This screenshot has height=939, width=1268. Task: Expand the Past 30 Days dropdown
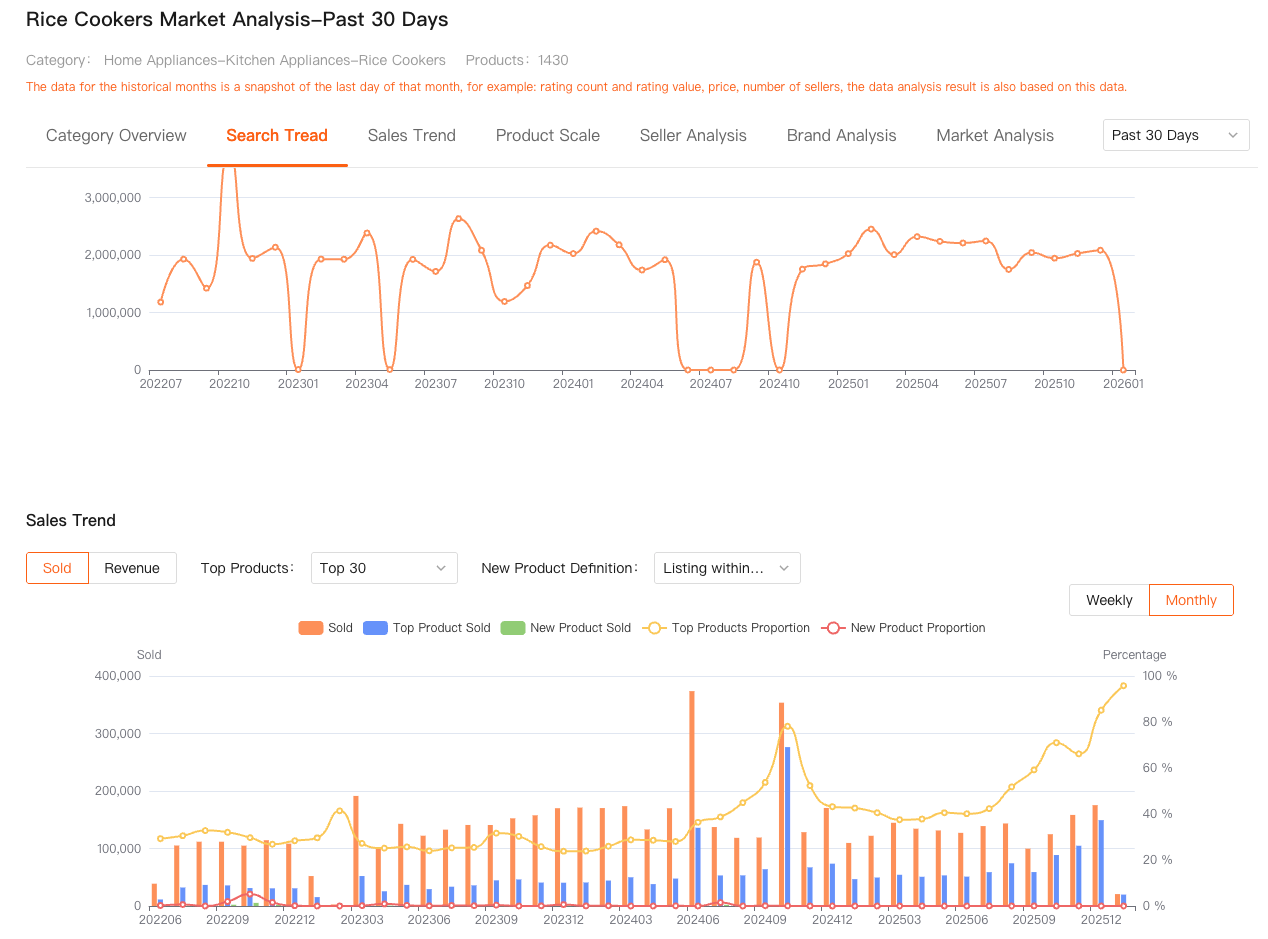[x=1175, y=135]
